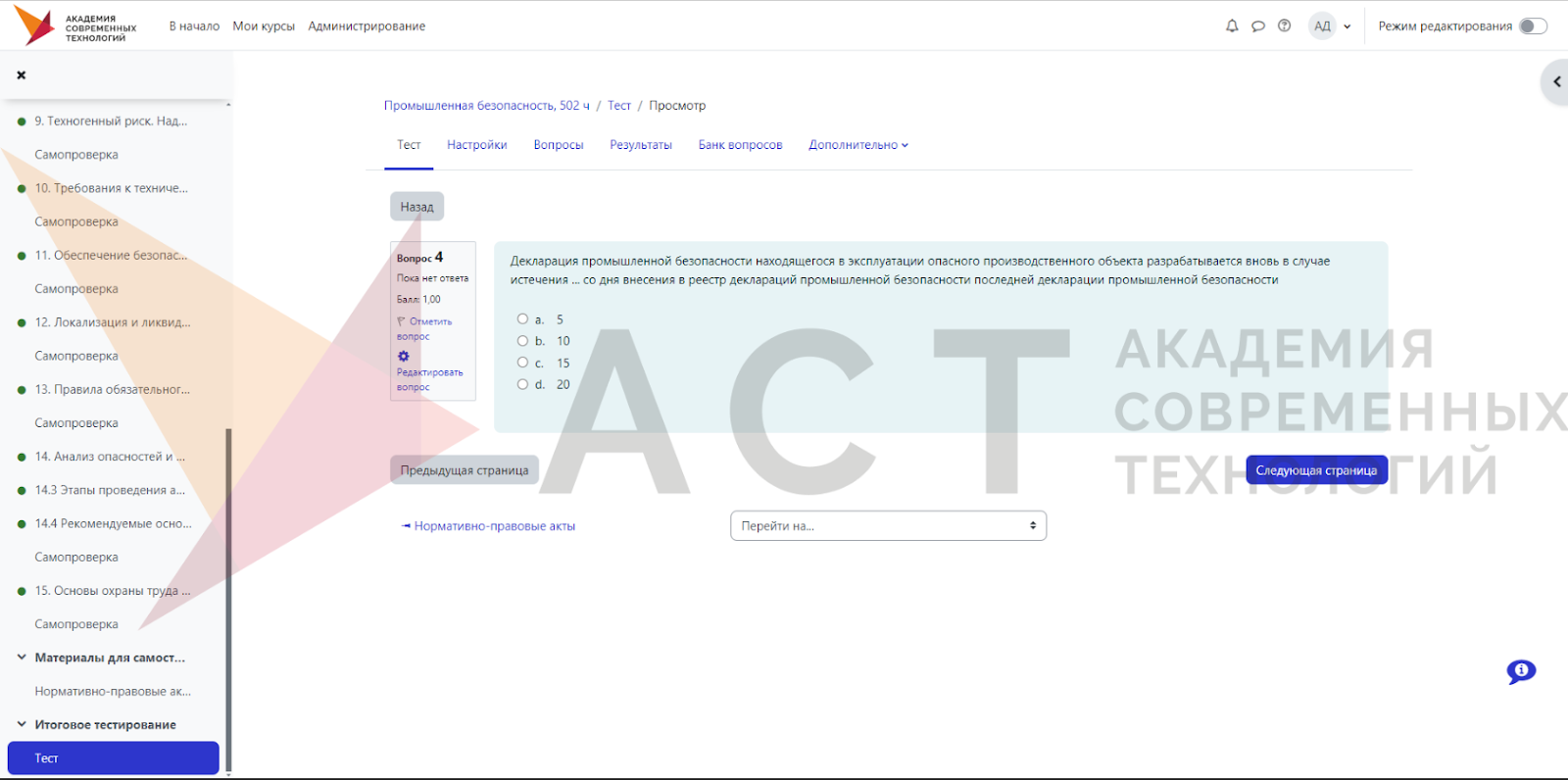Screen dimensions: 1568x780
Task: Collapse Итоговое тестирование section chevron
Action: coord(22,725)
